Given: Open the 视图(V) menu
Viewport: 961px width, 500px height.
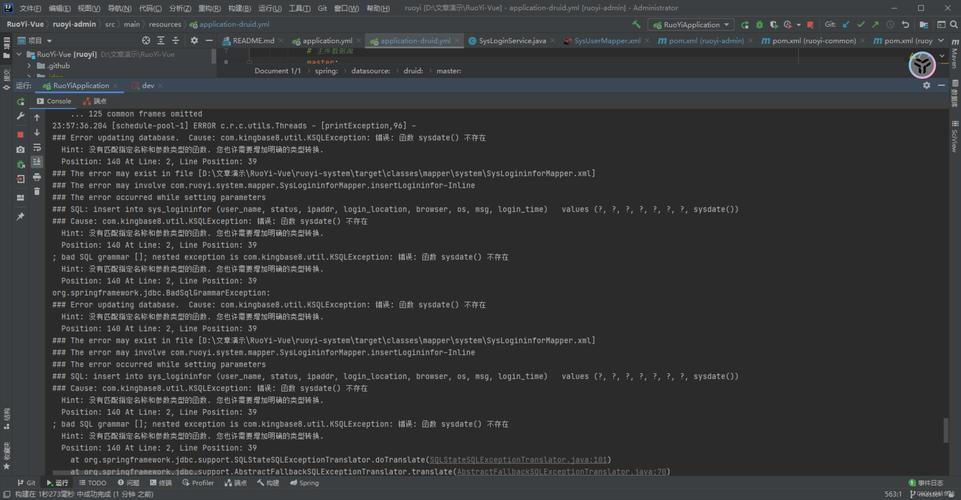Looking at the screenshot, I should pos(89,8).
